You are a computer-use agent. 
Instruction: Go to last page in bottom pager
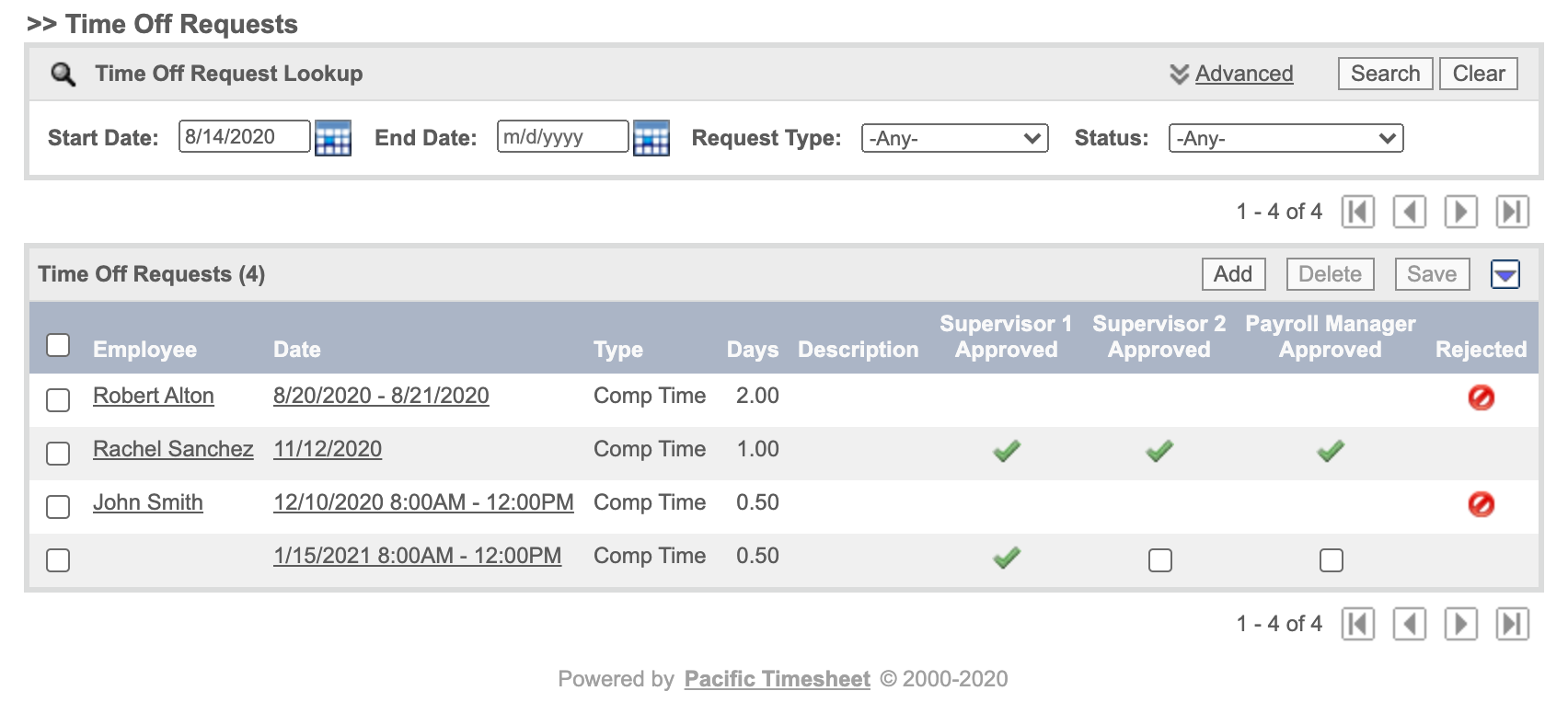pyautogui.click(x=1512, y=624)
